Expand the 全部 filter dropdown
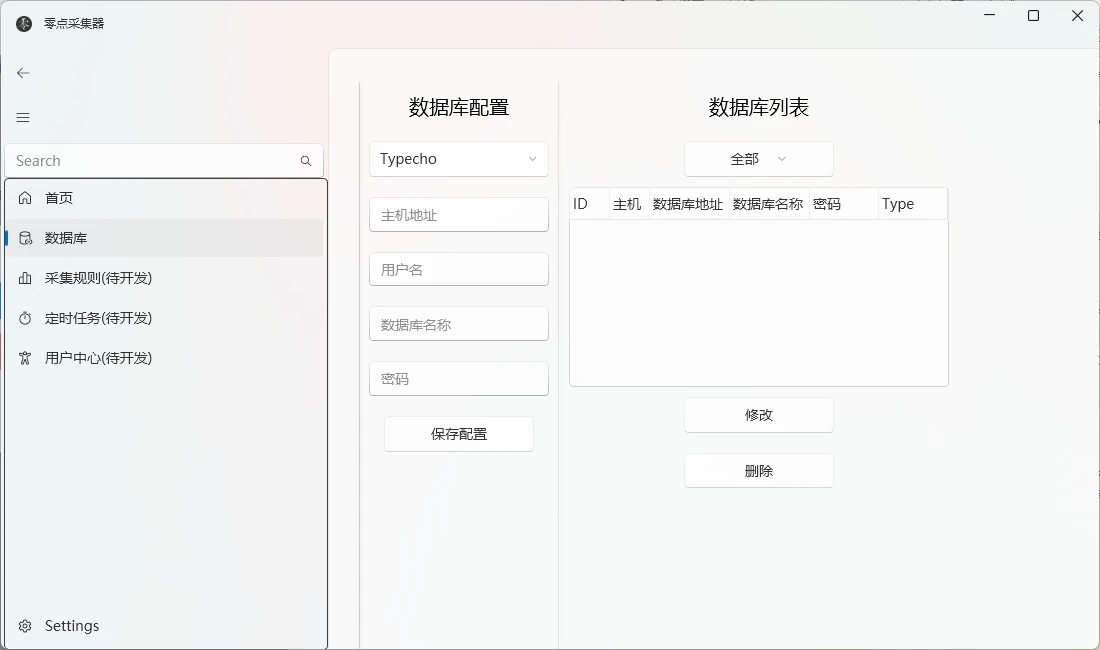 pos(759,159)
